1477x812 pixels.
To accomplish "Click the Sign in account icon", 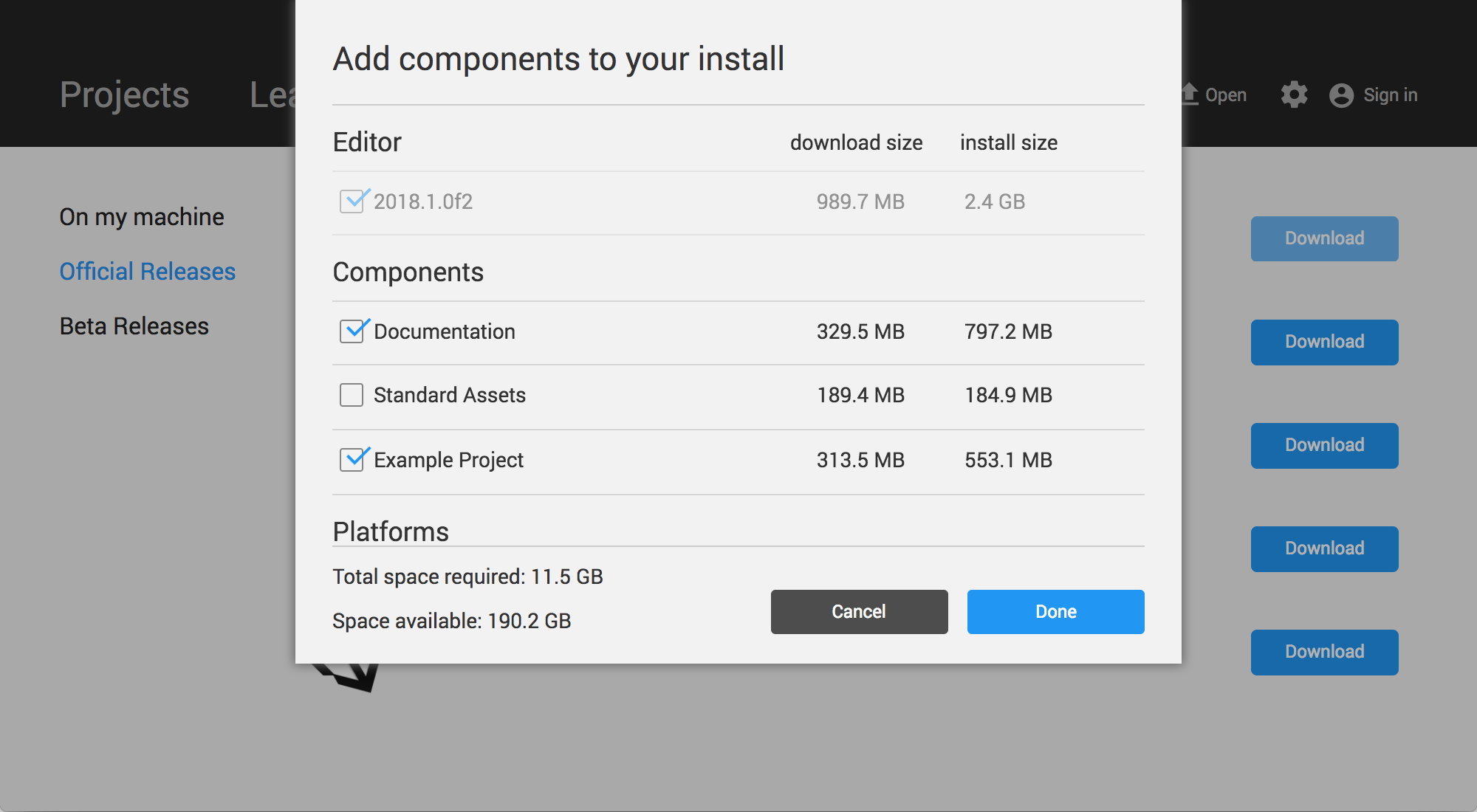I will click(x=1340, y=95).
